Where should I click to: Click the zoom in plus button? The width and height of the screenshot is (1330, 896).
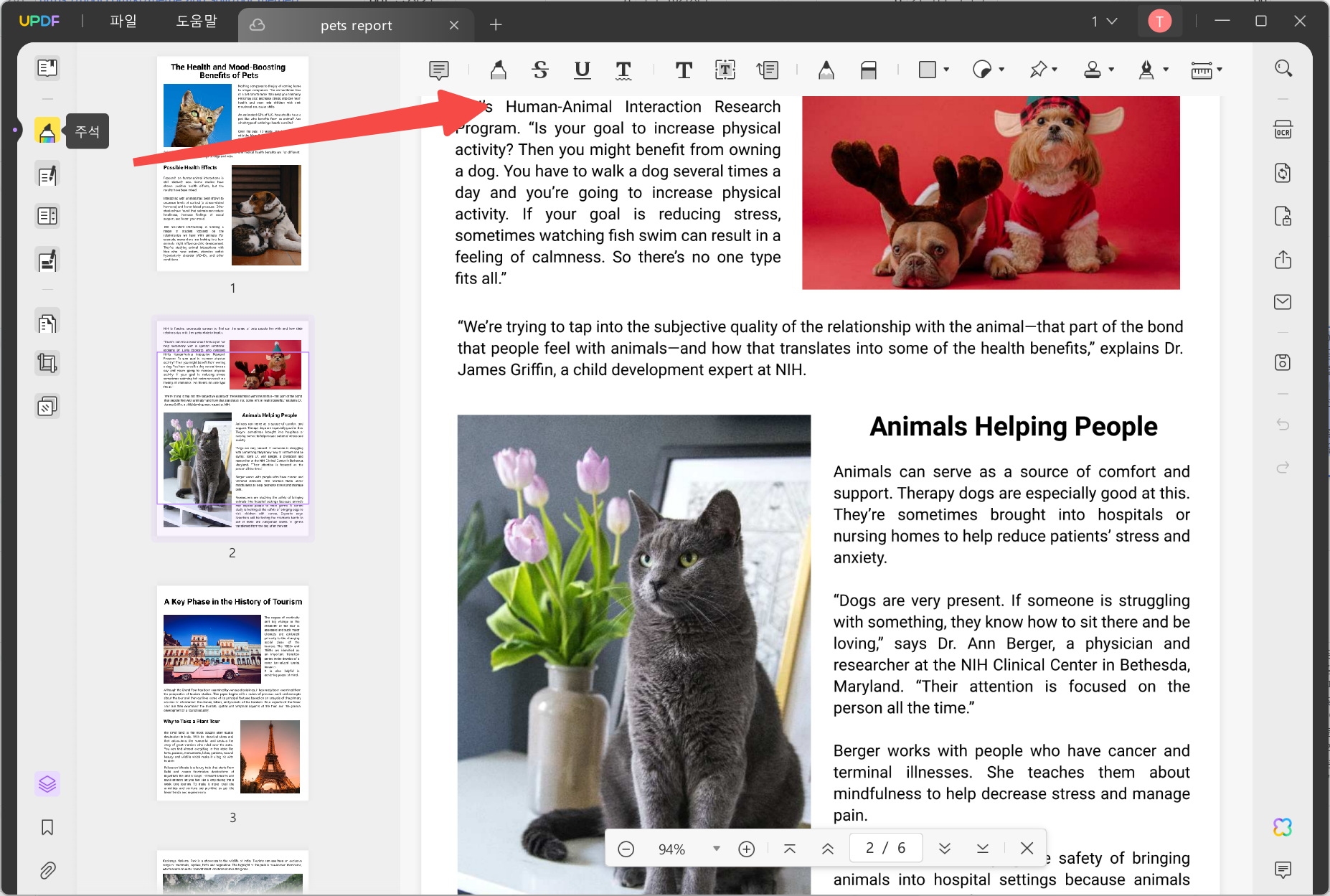pyautogui.click(x=746, y=849)
